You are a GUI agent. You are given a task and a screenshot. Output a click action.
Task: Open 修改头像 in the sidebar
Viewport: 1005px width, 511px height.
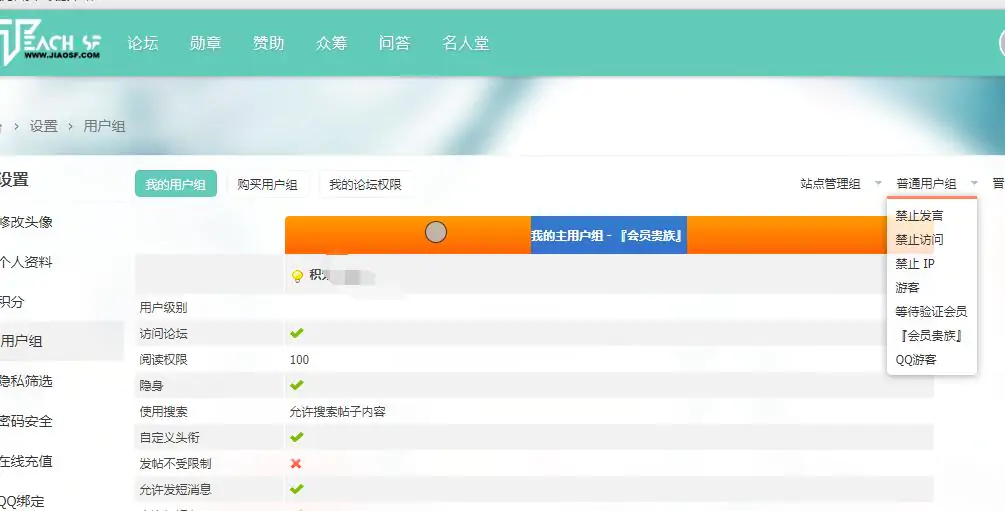[26, 222]
